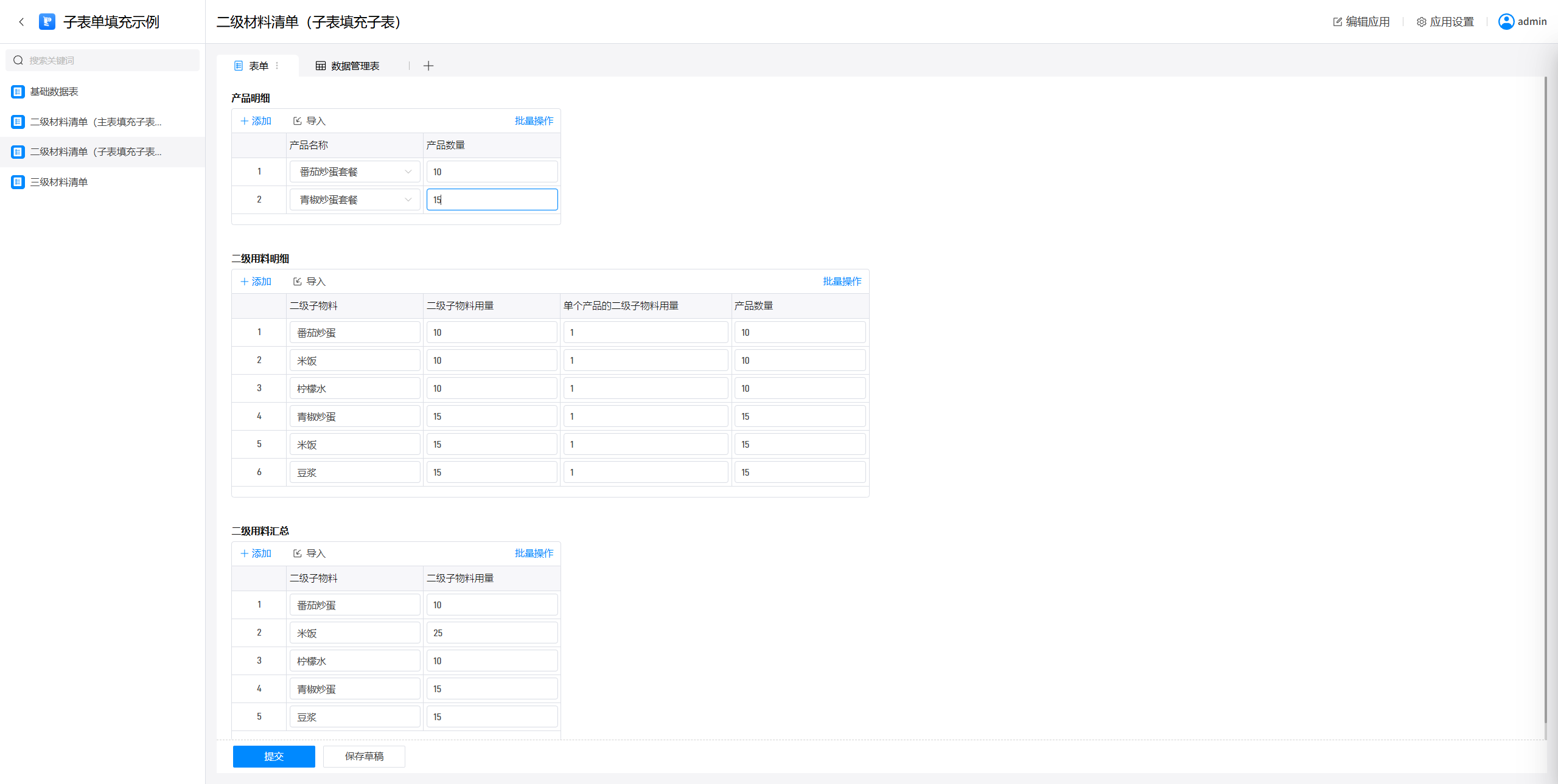Click 编辑应用 edit button
Viewport: 1558px width, 784px height.
(1361, 22)
